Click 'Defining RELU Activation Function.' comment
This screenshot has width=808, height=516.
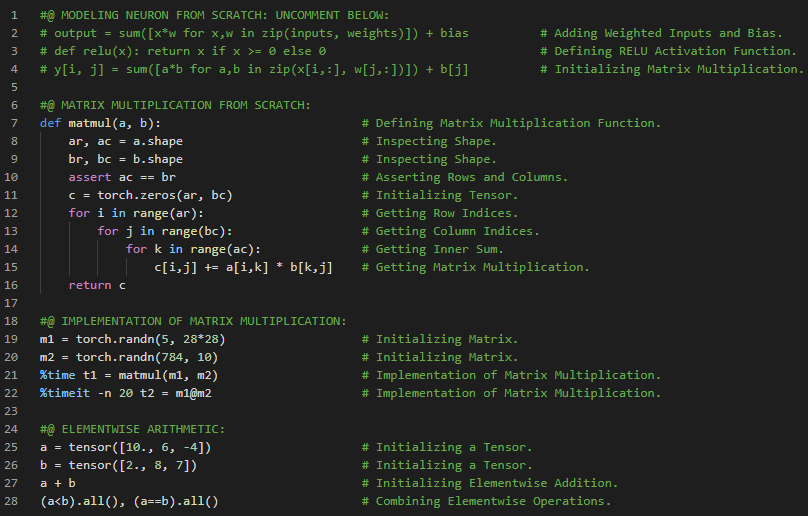point(670,51)
